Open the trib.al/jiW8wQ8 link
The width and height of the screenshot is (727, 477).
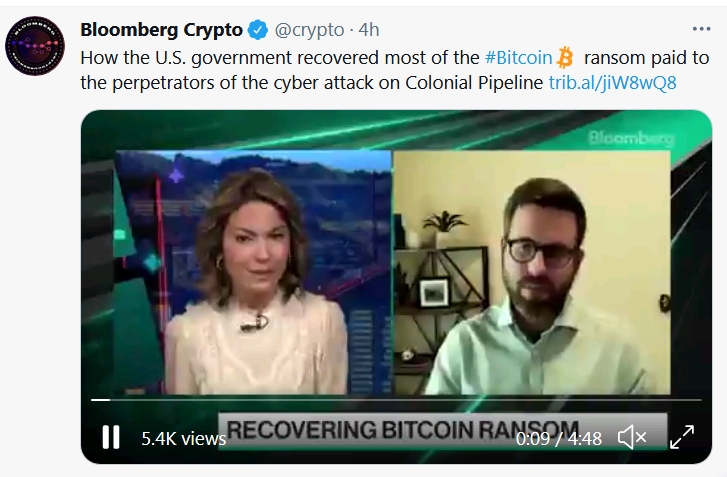[612, 83]
